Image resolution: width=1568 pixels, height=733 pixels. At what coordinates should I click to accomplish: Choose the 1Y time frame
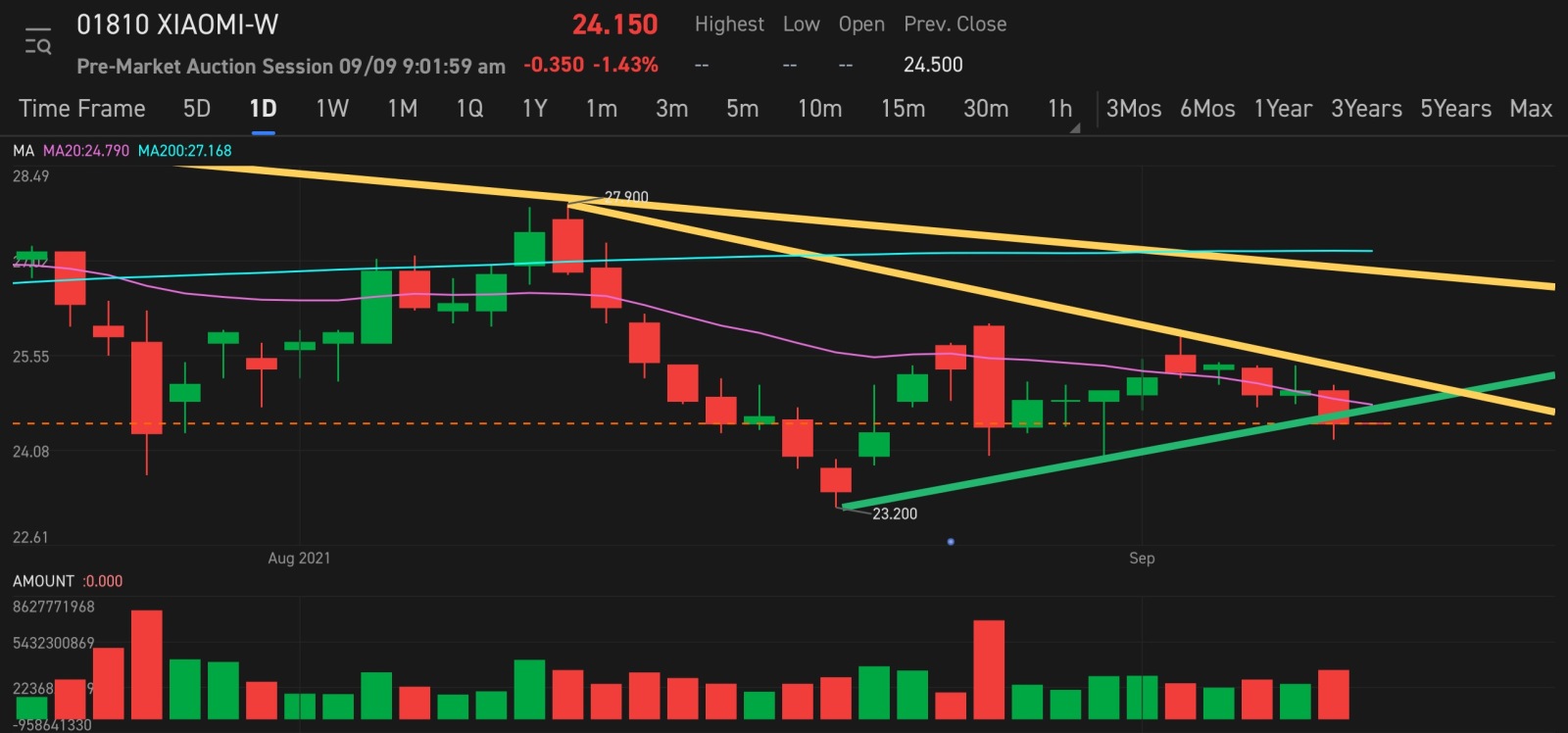534,109
